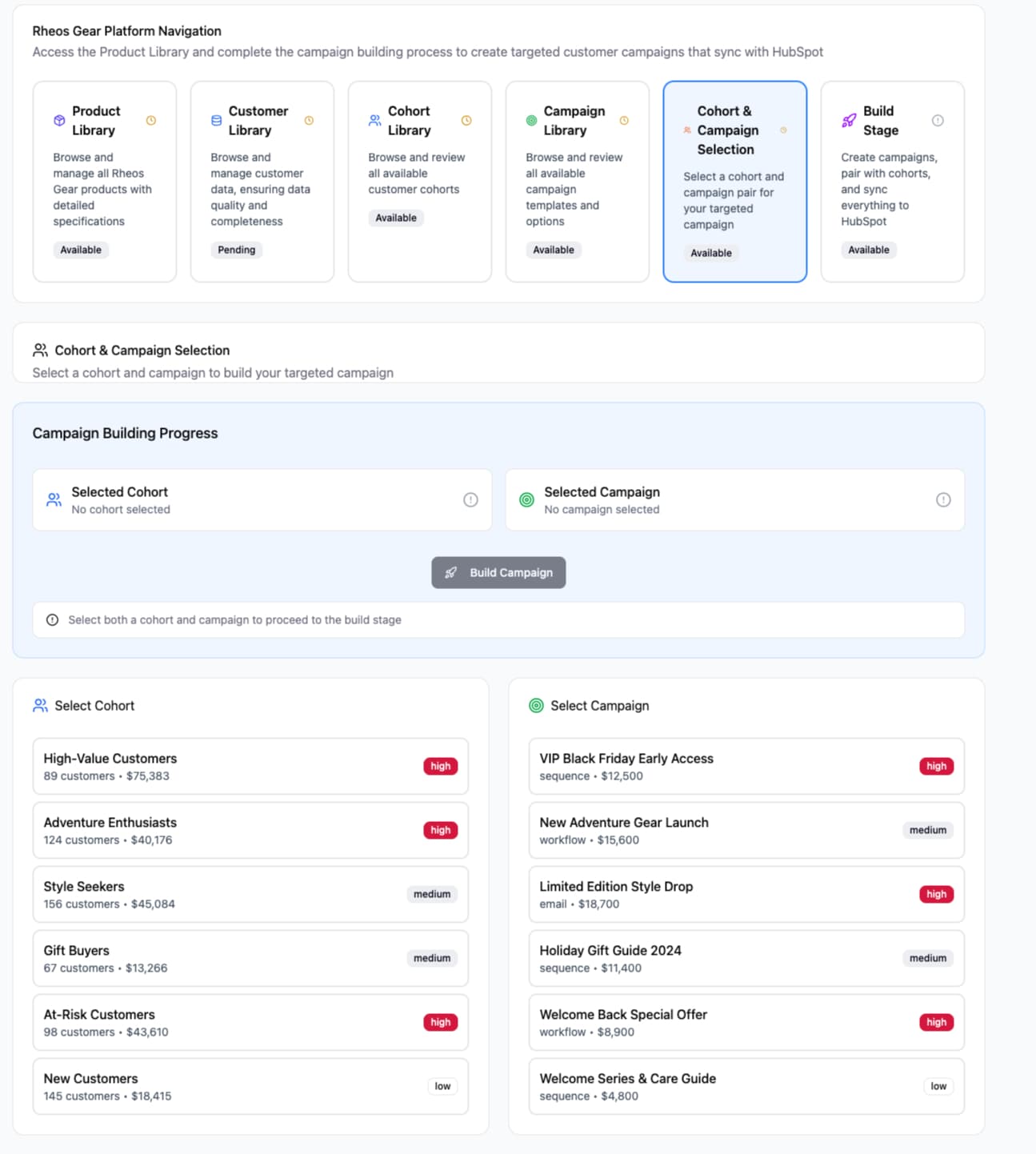Click the target icon on Campaign Library card

[x=532, y=120]
